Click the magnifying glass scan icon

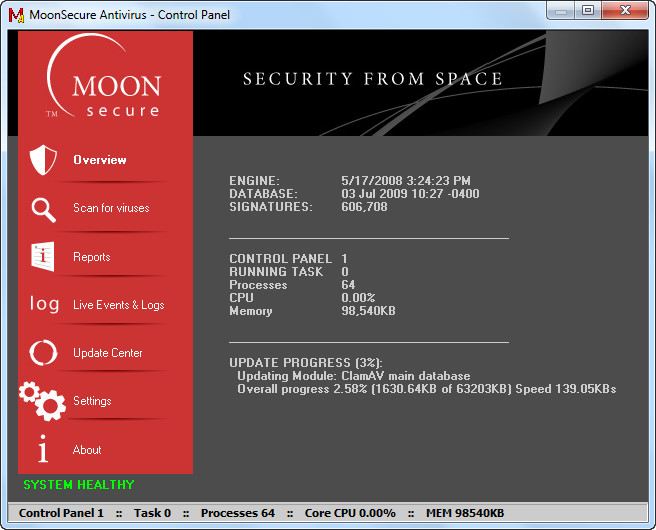[x=44, y=210]
